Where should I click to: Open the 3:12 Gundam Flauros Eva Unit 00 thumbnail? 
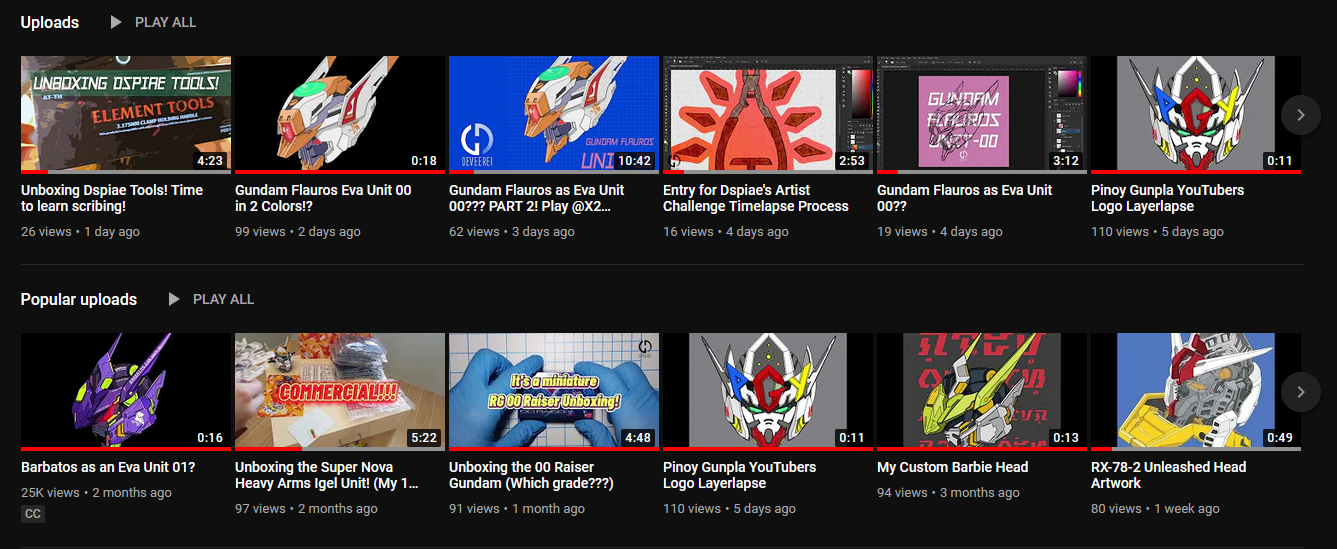point(982,115)
